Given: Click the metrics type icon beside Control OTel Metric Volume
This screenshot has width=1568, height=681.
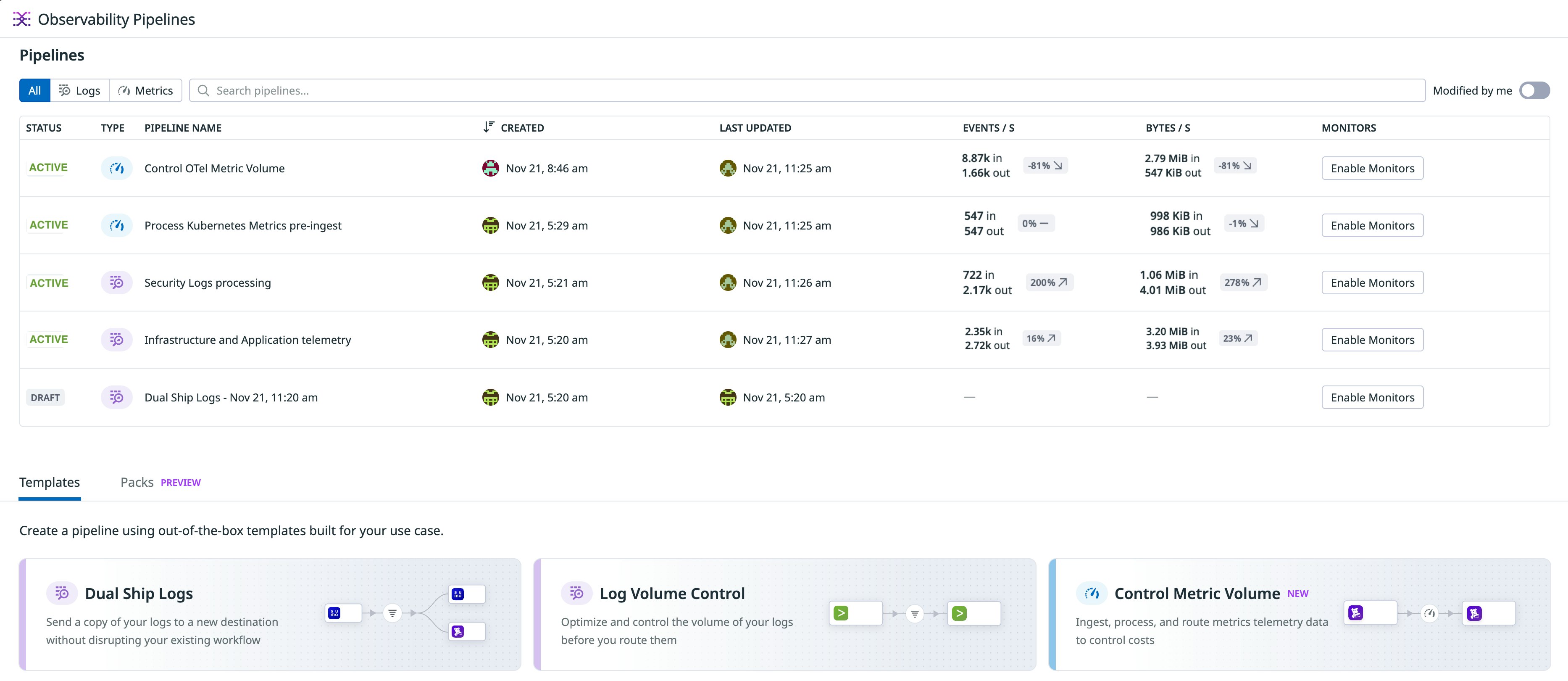Looking at the screenshot, I should click(116, 168).
